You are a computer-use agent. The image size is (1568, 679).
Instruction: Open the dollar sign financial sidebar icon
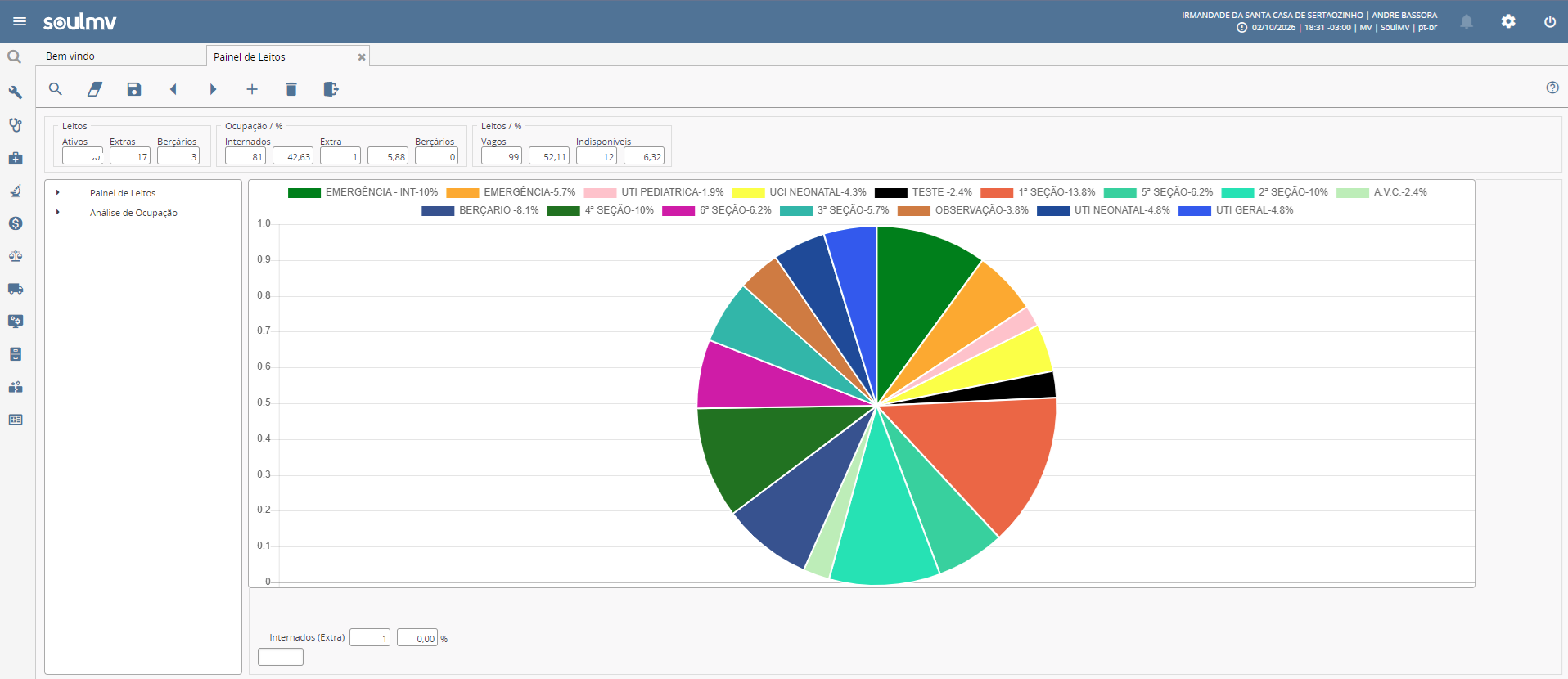point(16,223)
